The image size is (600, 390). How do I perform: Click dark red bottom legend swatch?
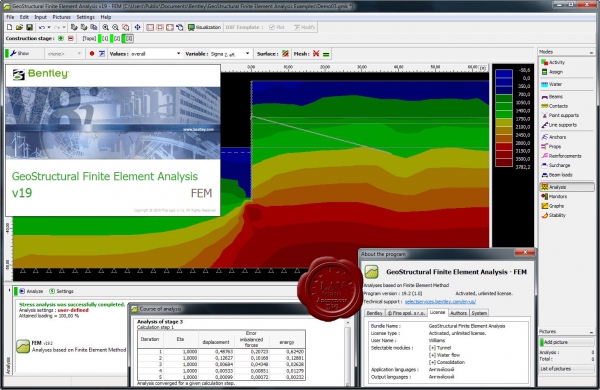(x=504, y=163)
